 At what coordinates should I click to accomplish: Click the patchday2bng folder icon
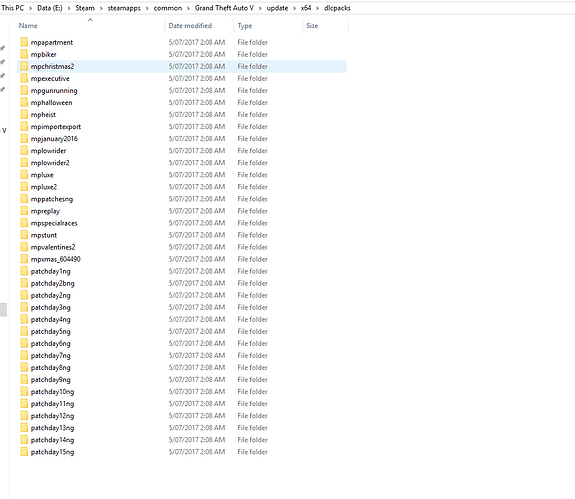(24, 283)
